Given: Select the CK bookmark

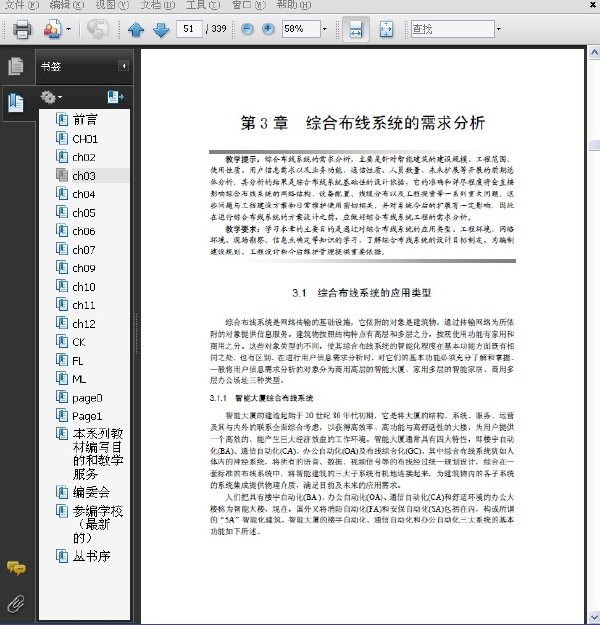Looking at the screenshot, I should tap(79, 342).
